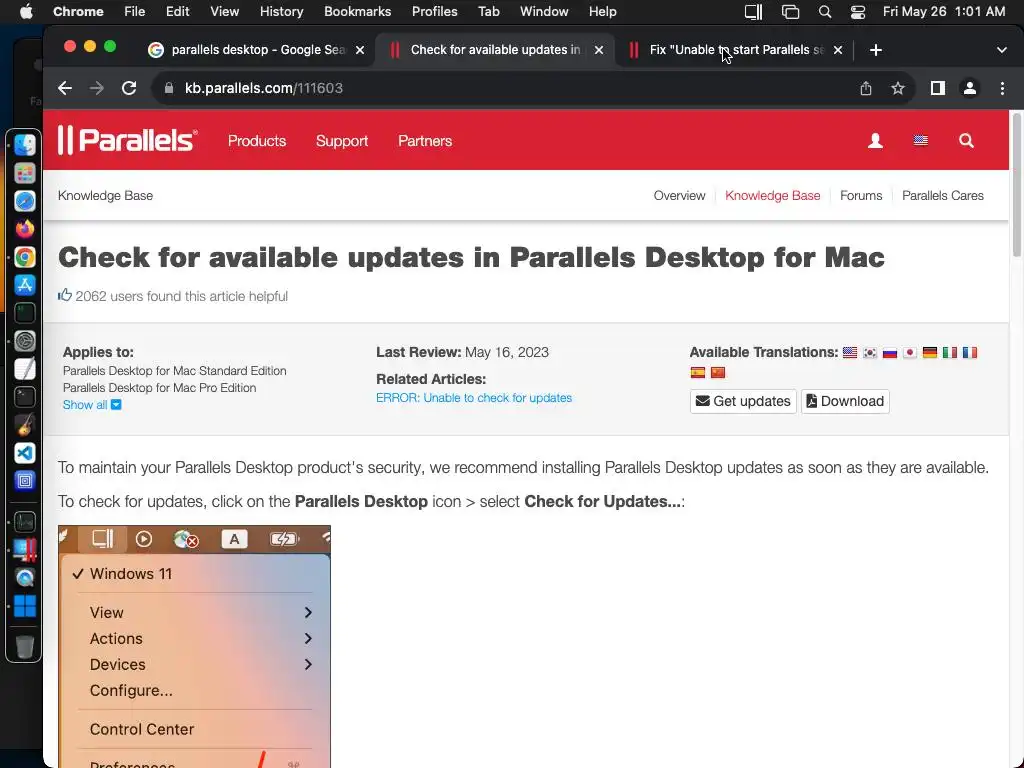Switch to Fix Unable to start Parallels tab
Screen dimensions: 1024x768
pos(734,50)
